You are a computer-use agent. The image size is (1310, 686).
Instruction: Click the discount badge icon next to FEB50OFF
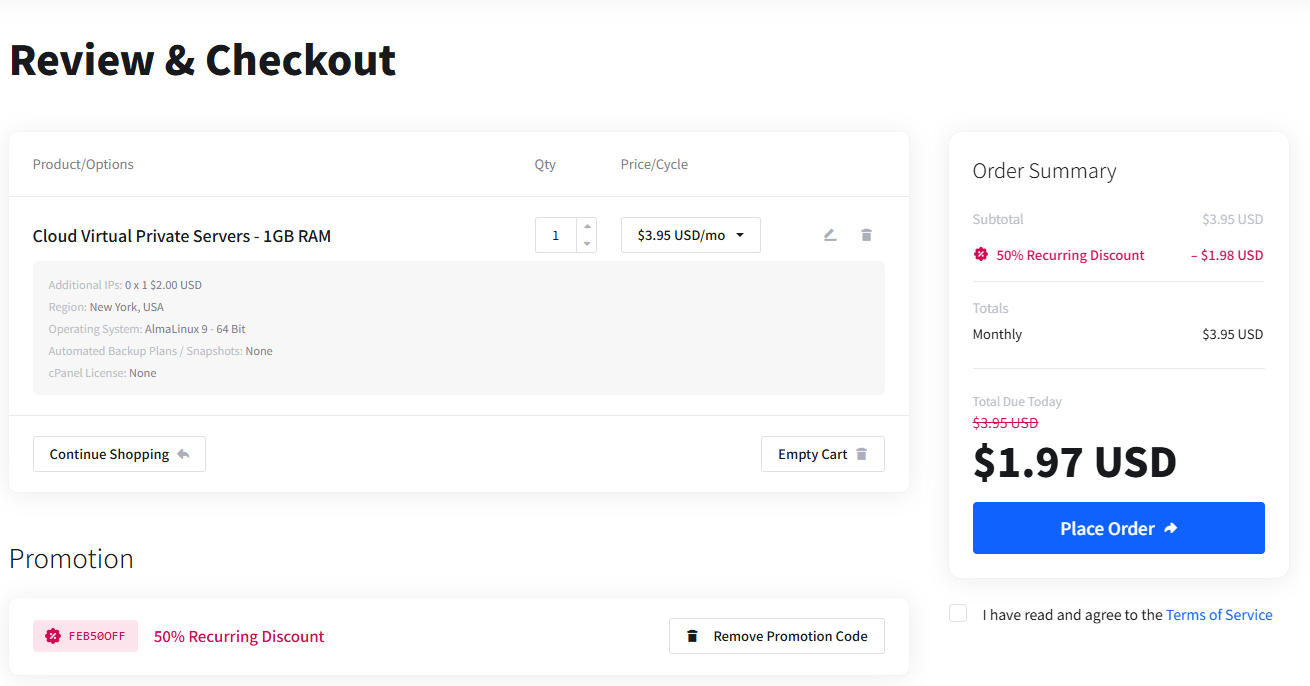click(x=53, y=636)
